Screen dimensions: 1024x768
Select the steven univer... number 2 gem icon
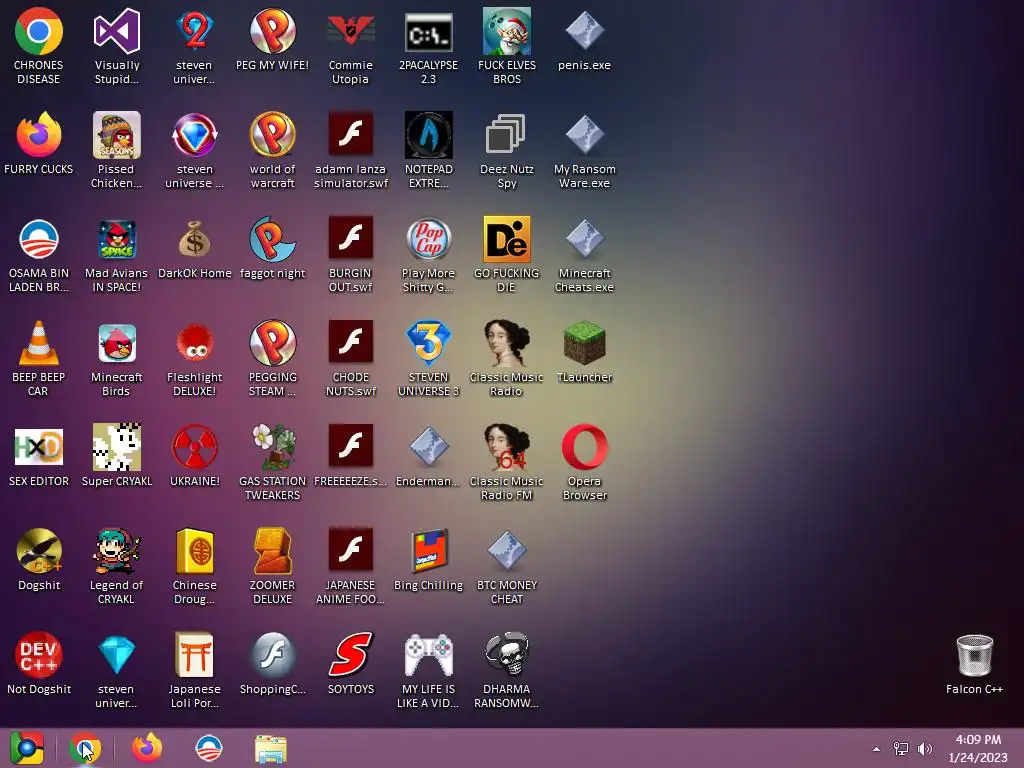click(195, 31)
